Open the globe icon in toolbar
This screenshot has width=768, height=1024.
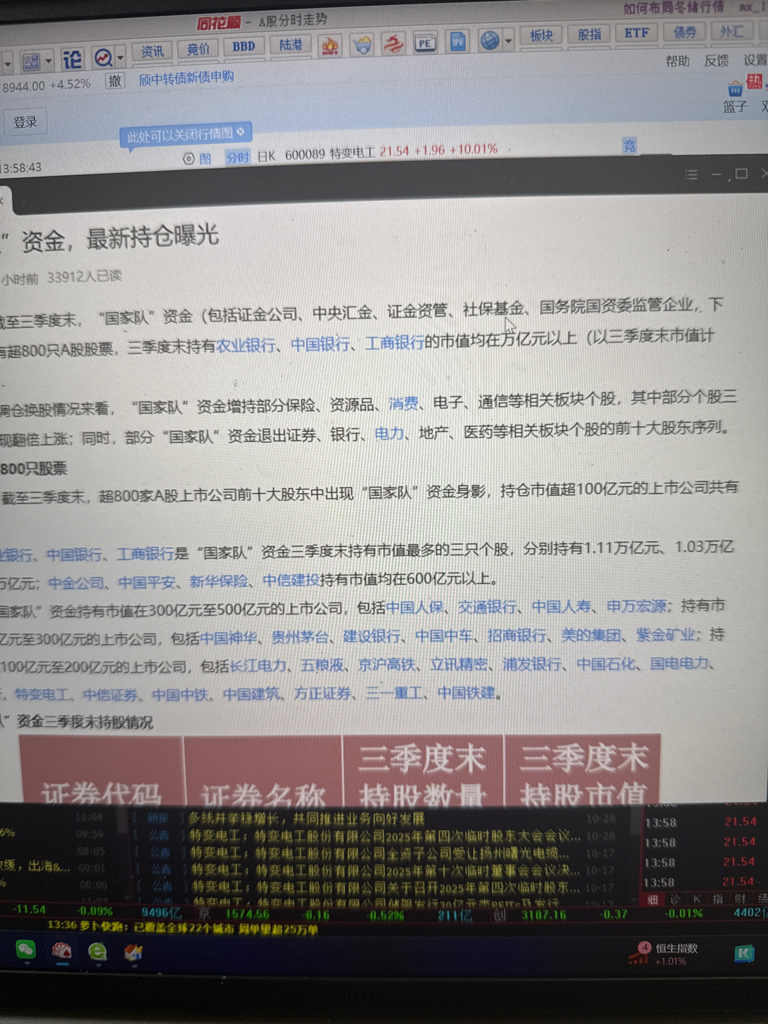pyautogui.click(x=489, y=40)
